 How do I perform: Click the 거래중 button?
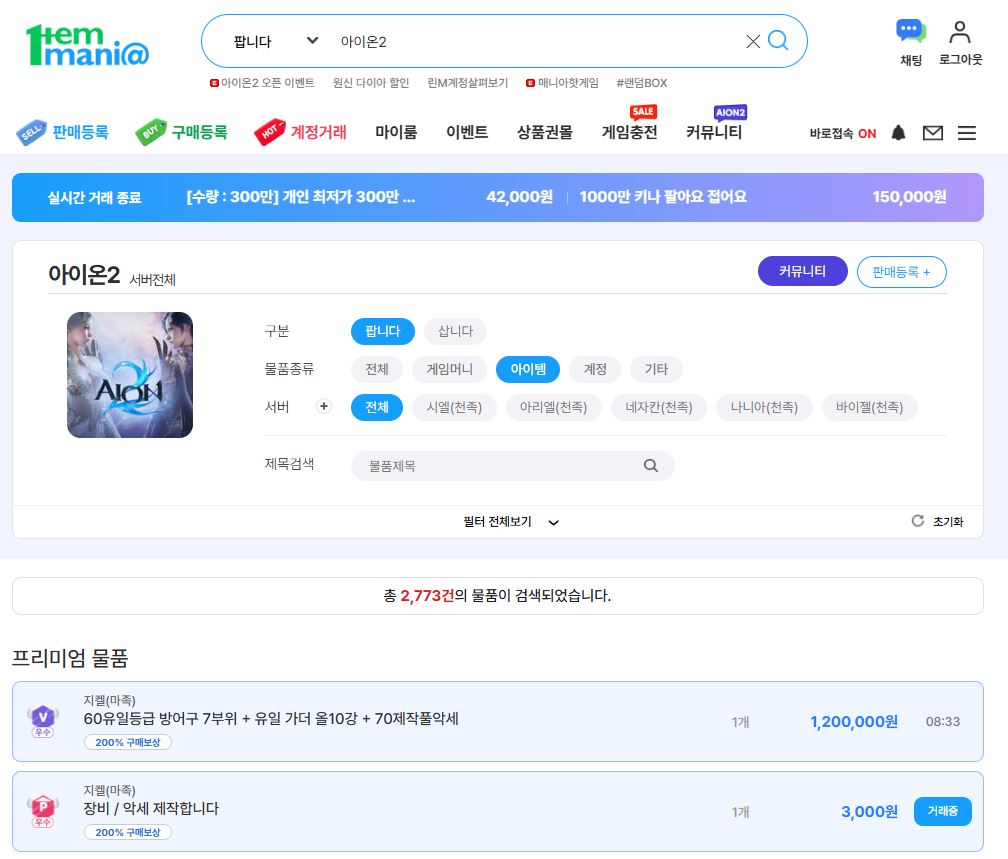pyautogui.click(x=942, y=811)
